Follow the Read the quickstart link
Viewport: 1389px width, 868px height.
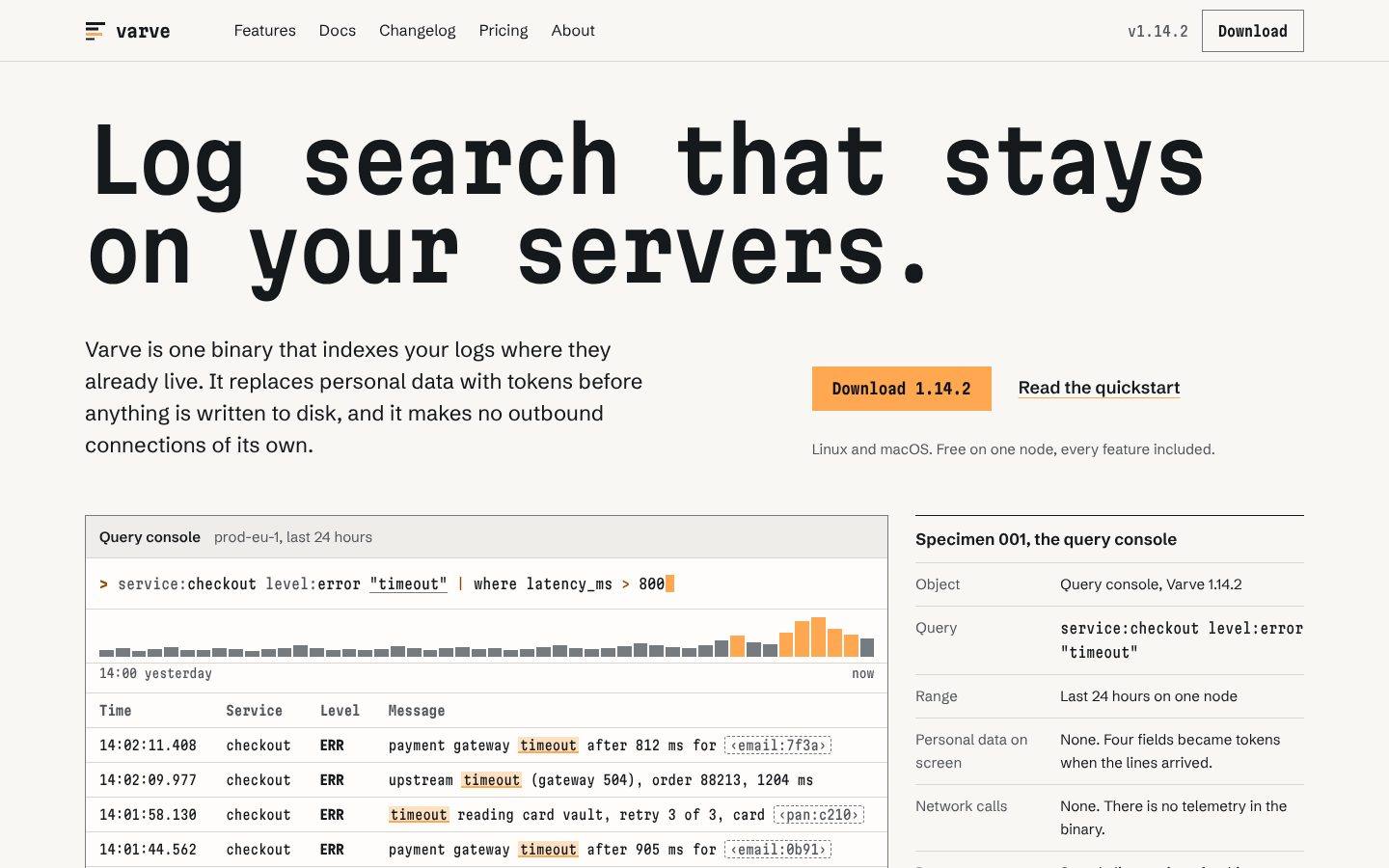click(x=1099, y=388)
